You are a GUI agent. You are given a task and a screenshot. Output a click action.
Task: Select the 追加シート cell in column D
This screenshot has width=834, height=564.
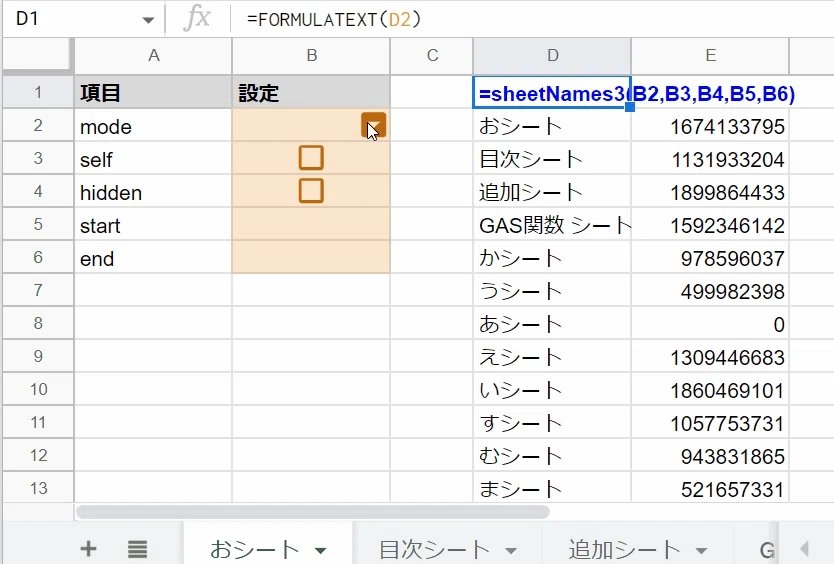tap(552, 191)
